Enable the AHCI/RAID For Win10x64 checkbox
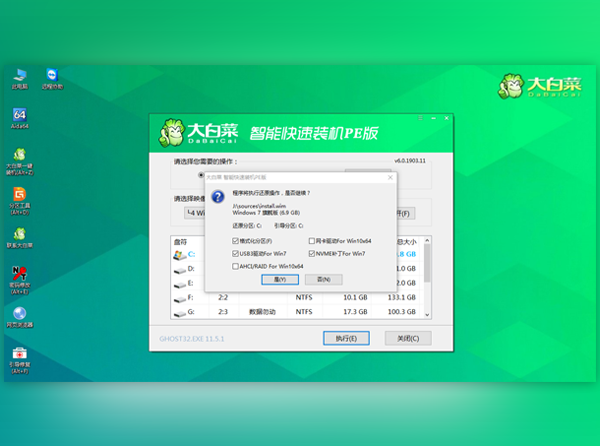This screenshot has width=600, height=446. 234,266
